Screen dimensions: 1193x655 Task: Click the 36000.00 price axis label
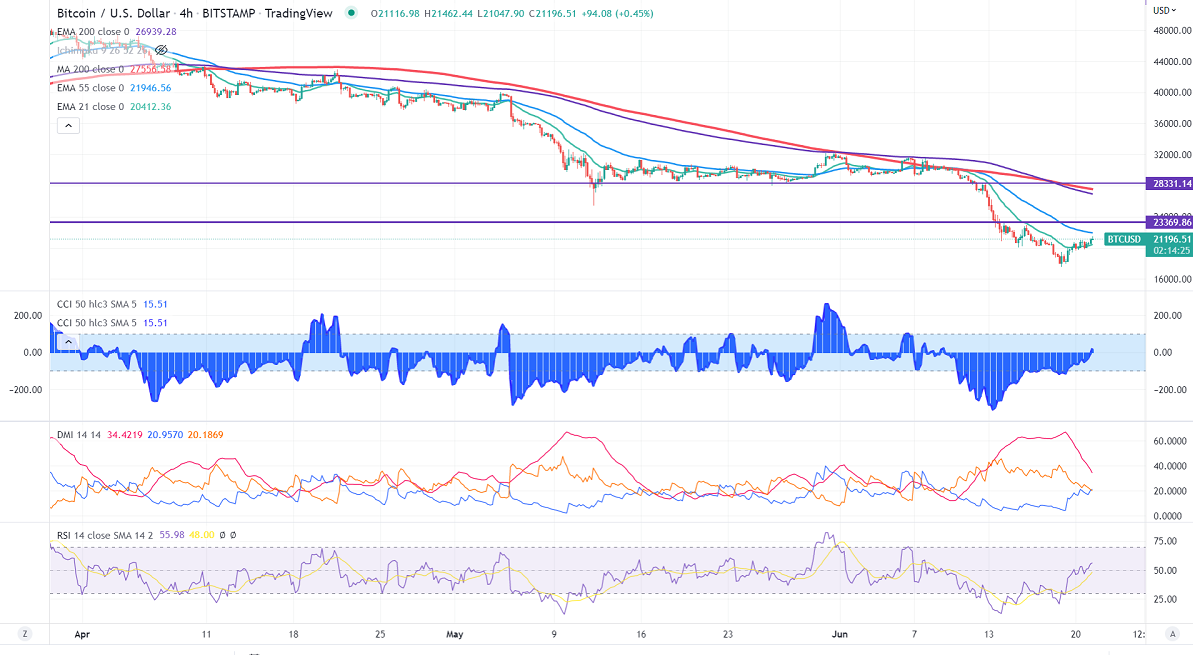1172,124
